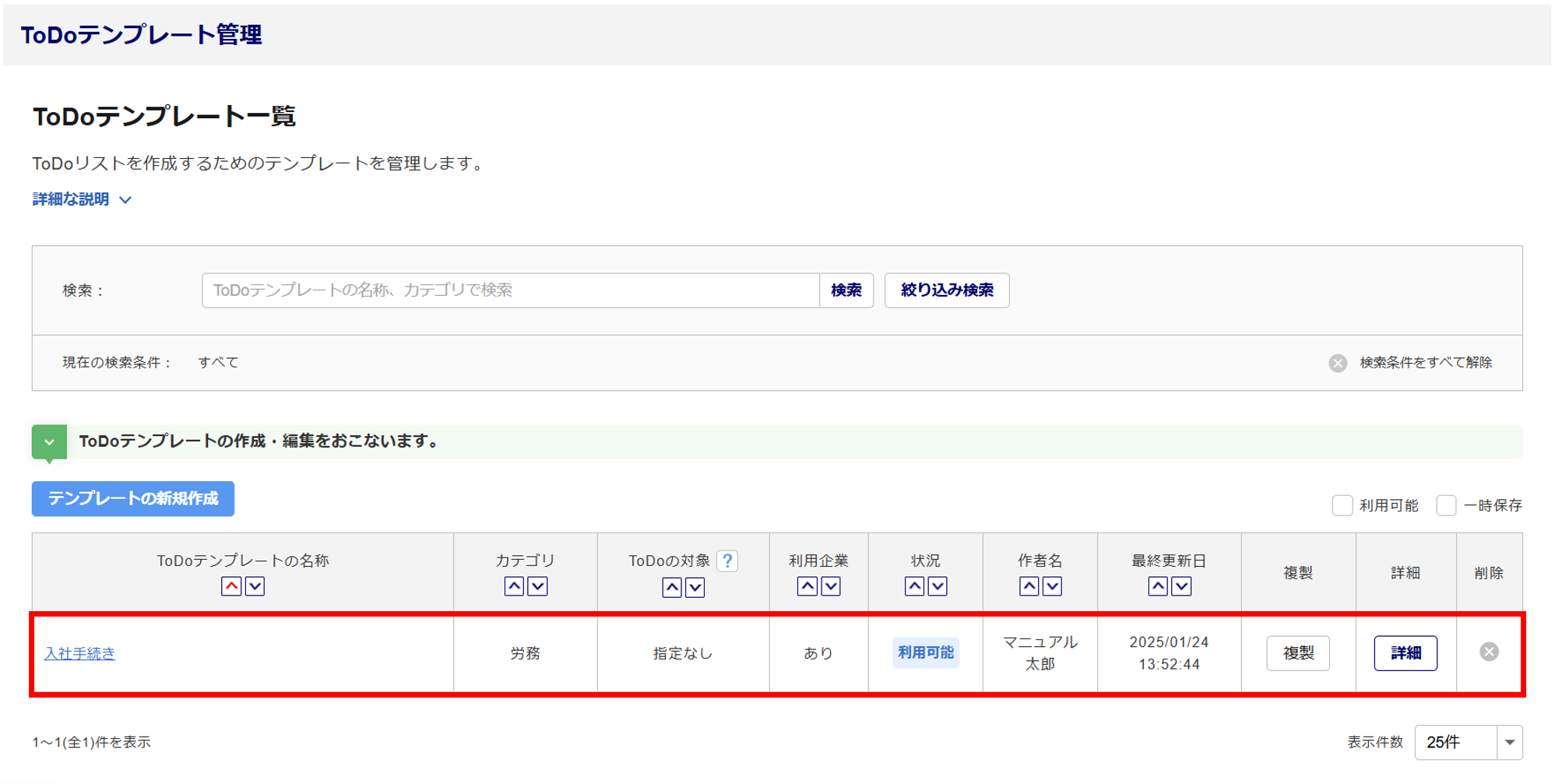Expand 詳細な説明 section

(x=82, y=199)
